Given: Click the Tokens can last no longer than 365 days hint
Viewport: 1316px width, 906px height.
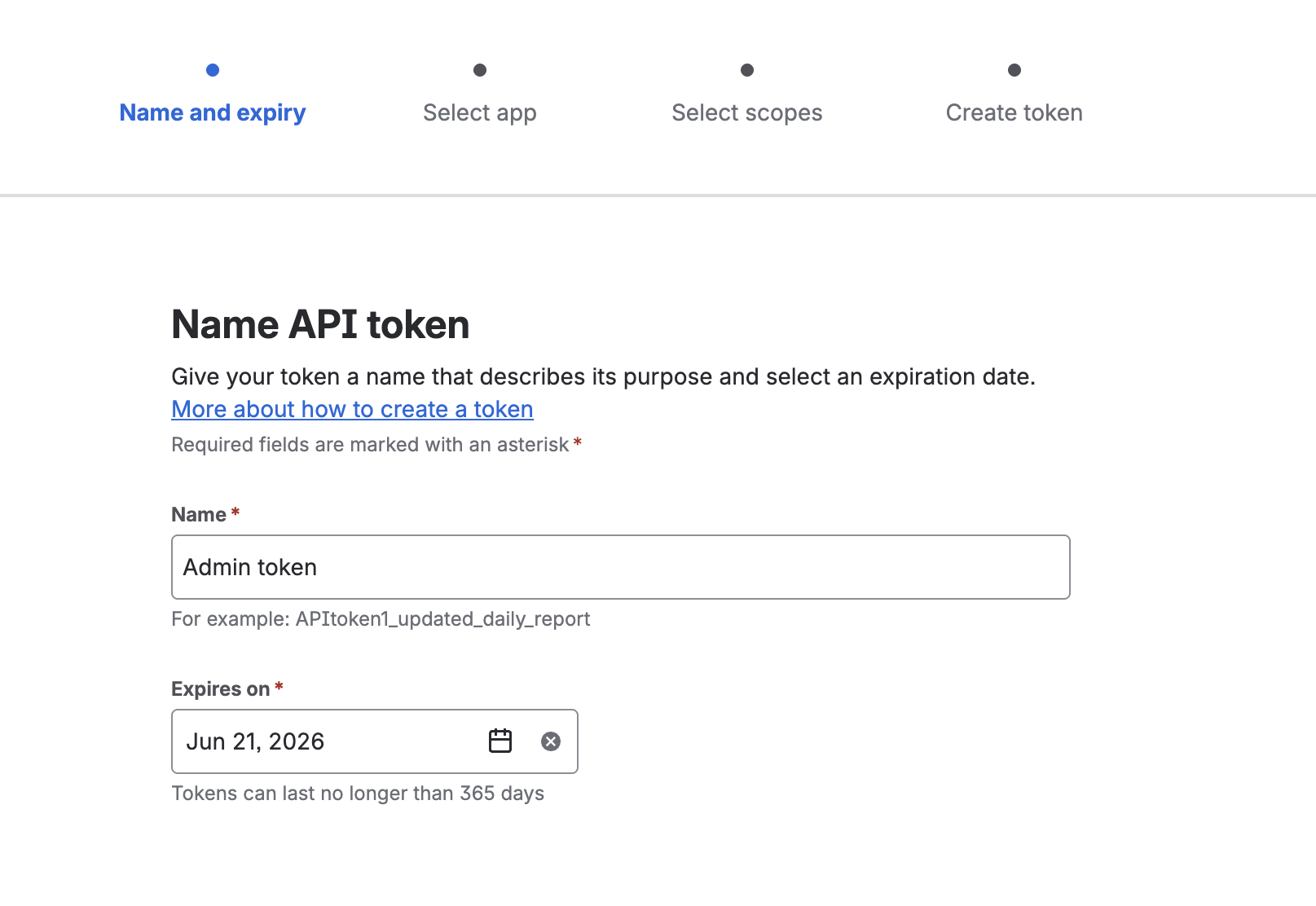Looking at the screenshot, I should [x=358, y=794].
